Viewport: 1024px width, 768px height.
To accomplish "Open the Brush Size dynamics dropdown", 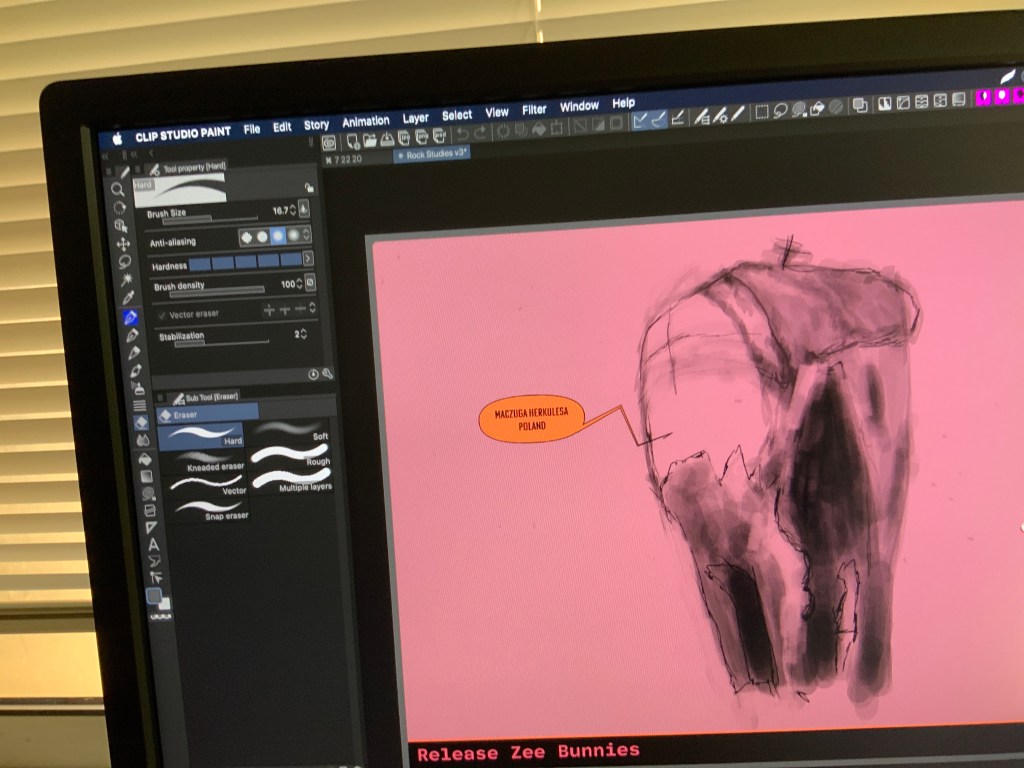I will click(x=304, y=209).
